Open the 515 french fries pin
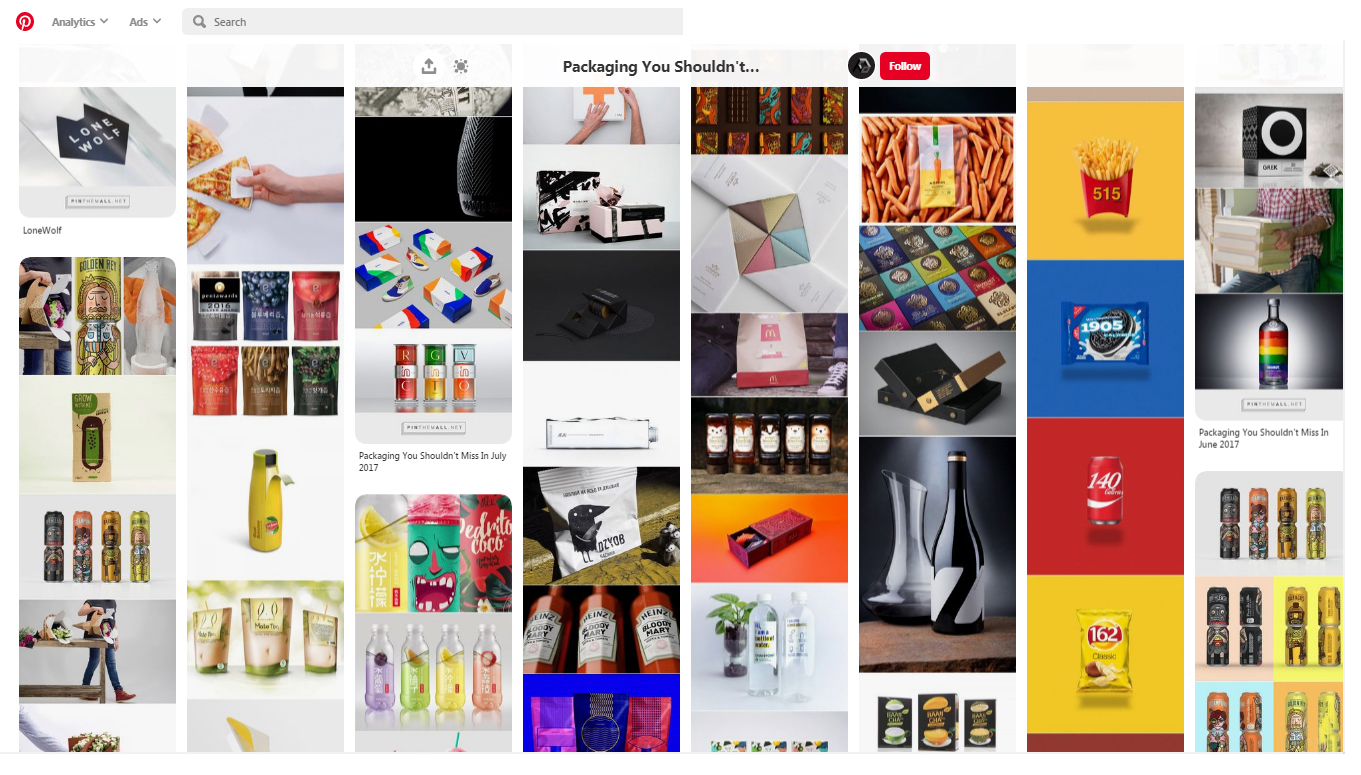The image size is (1361, 775). pos(1105,181)
